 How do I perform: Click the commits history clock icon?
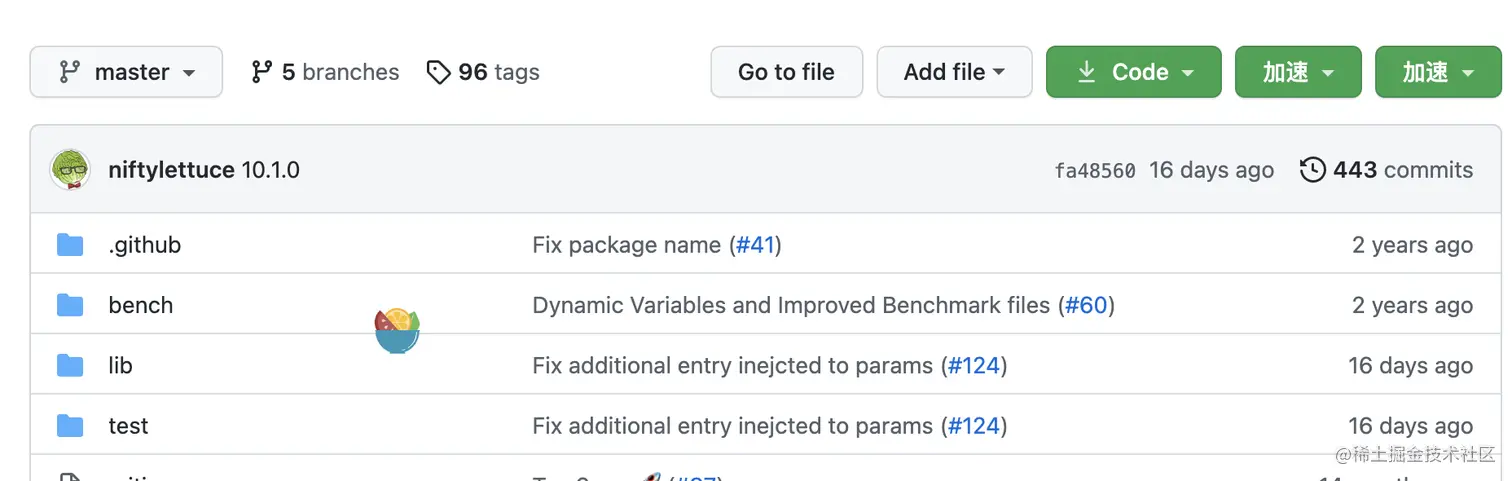1312,170
